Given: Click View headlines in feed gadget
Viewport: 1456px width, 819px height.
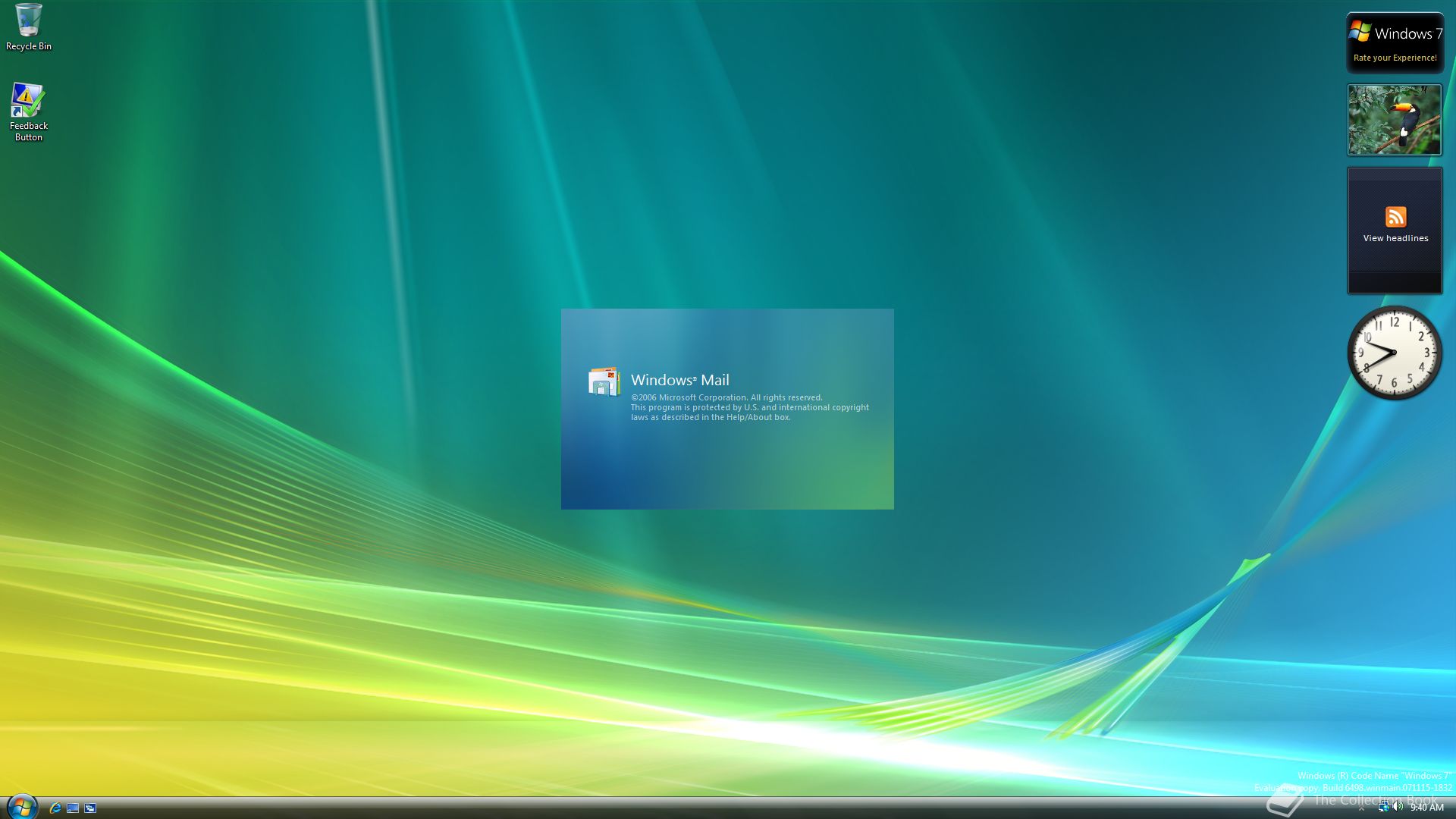Looking at the screenshot, I should (1395, 238).
